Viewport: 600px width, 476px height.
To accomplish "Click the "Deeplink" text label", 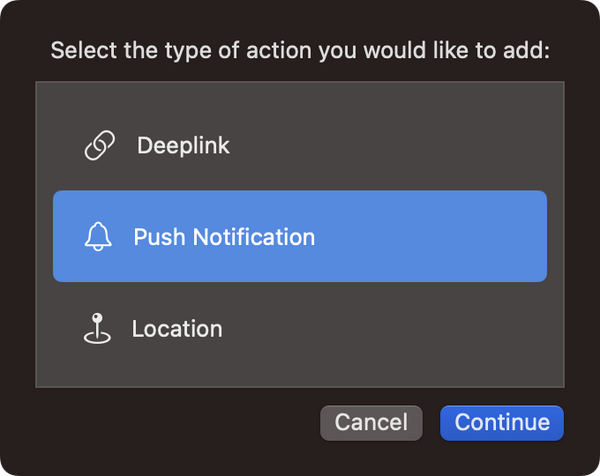I will [183, 146].
